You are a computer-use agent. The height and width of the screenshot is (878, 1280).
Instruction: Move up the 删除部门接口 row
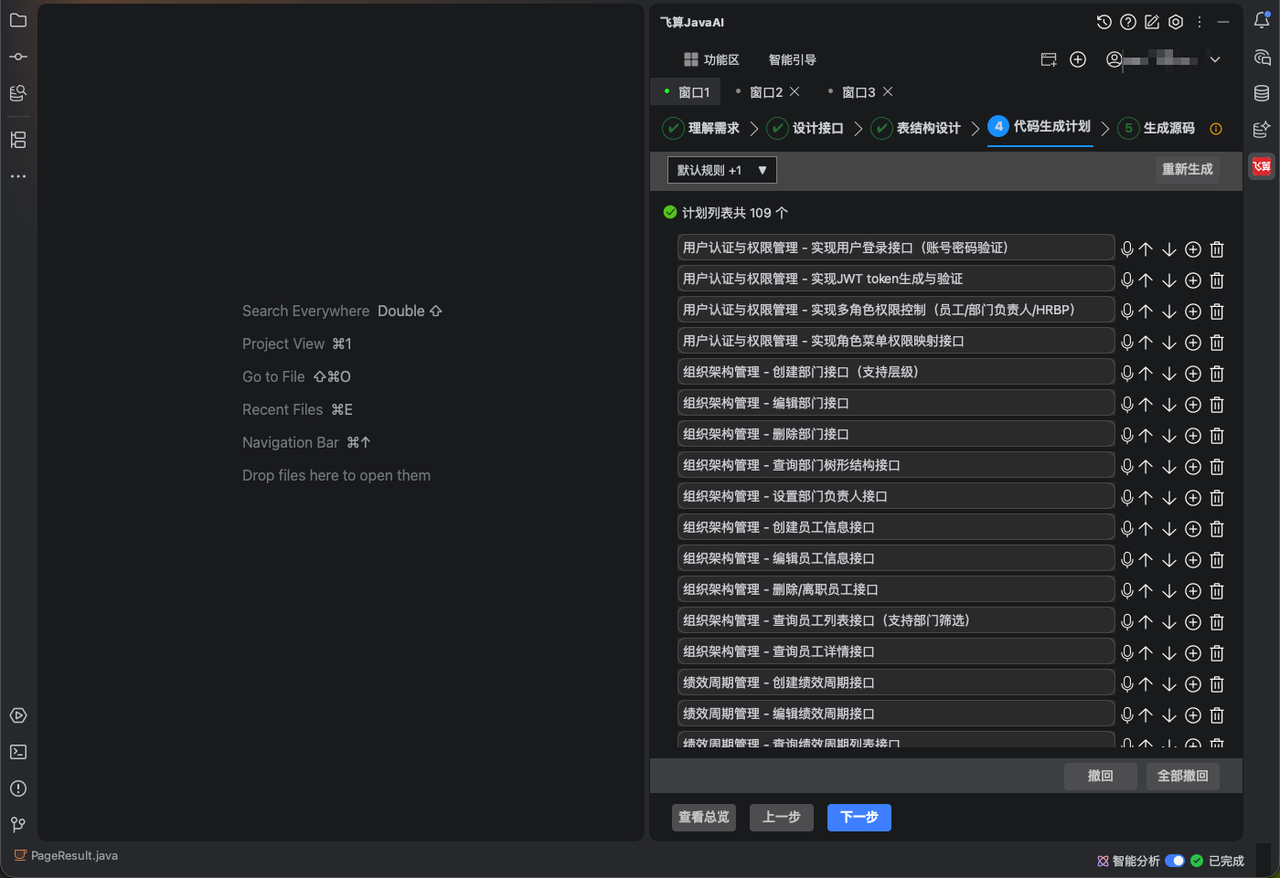point(1146,435)
